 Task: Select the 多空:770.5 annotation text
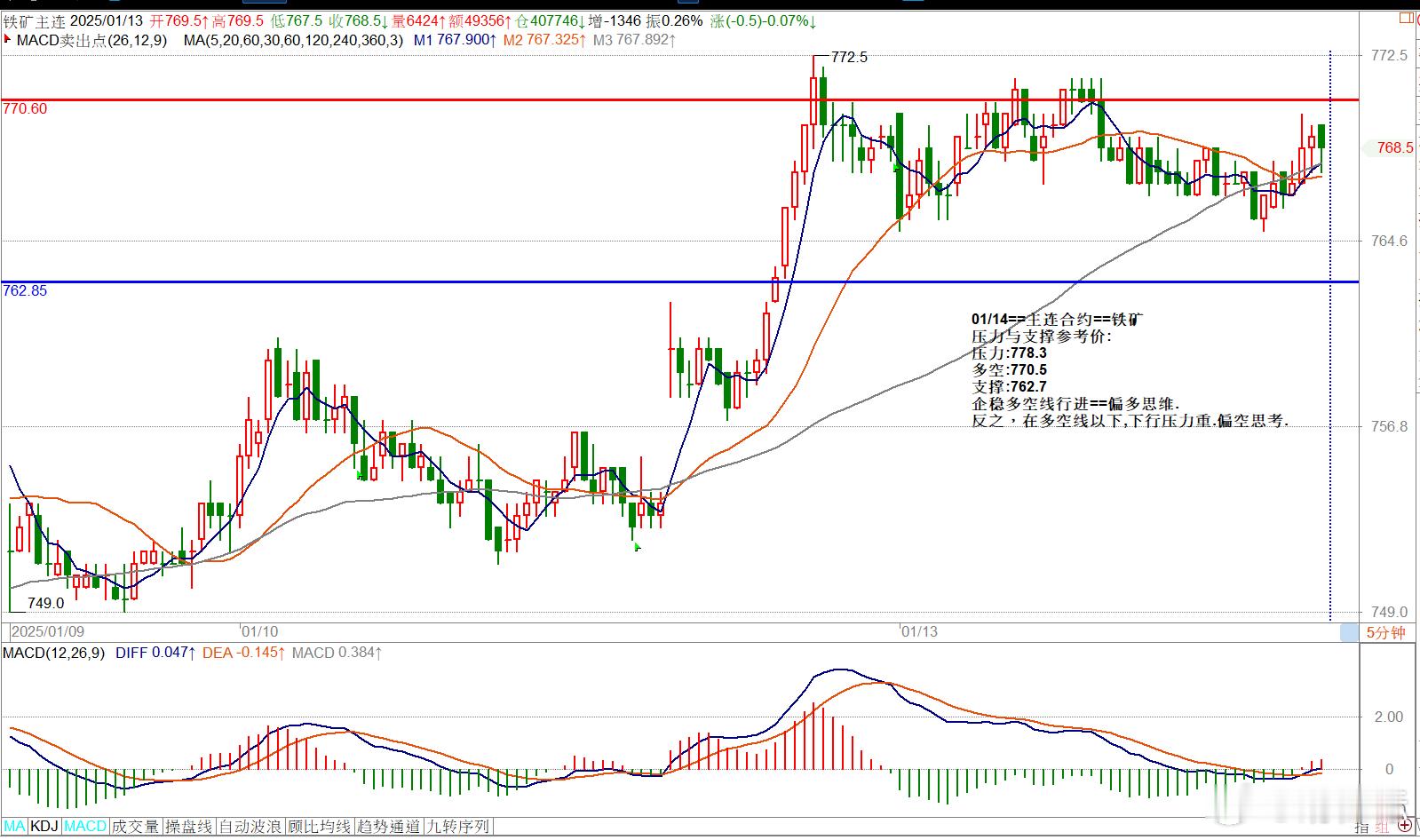[x=1010, y=370]
